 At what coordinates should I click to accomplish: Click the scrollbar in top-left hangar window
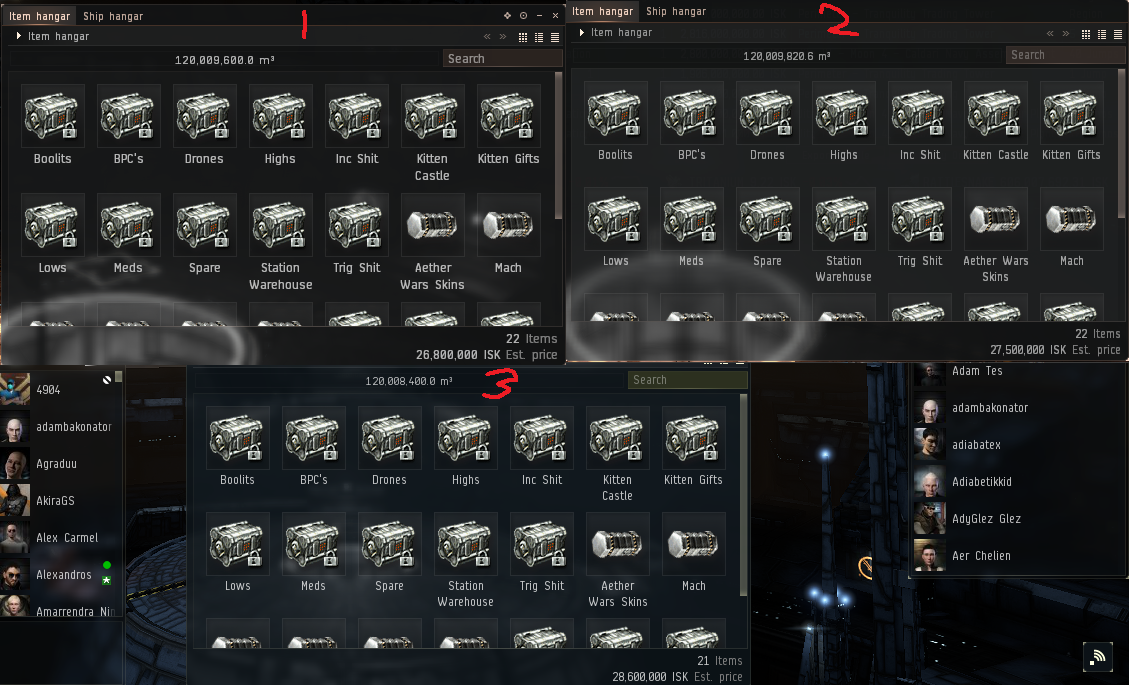coord(558,146)
